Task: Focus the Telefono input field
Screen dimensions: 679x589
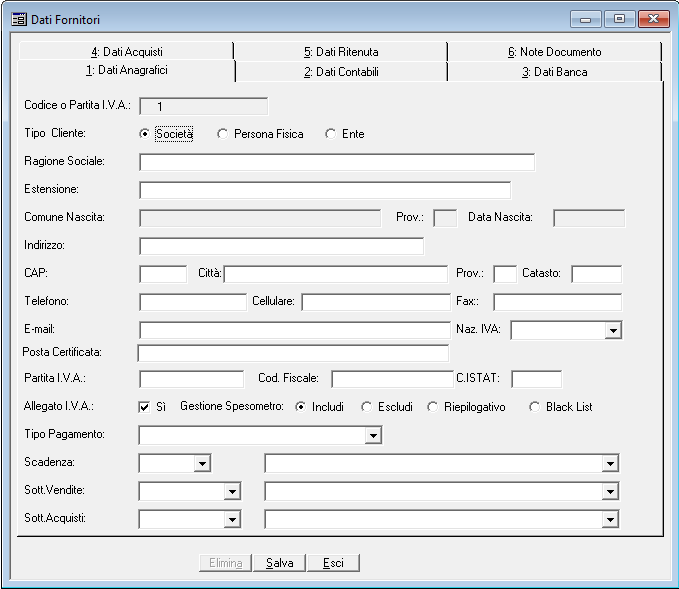Action: [x=193, y=302]
